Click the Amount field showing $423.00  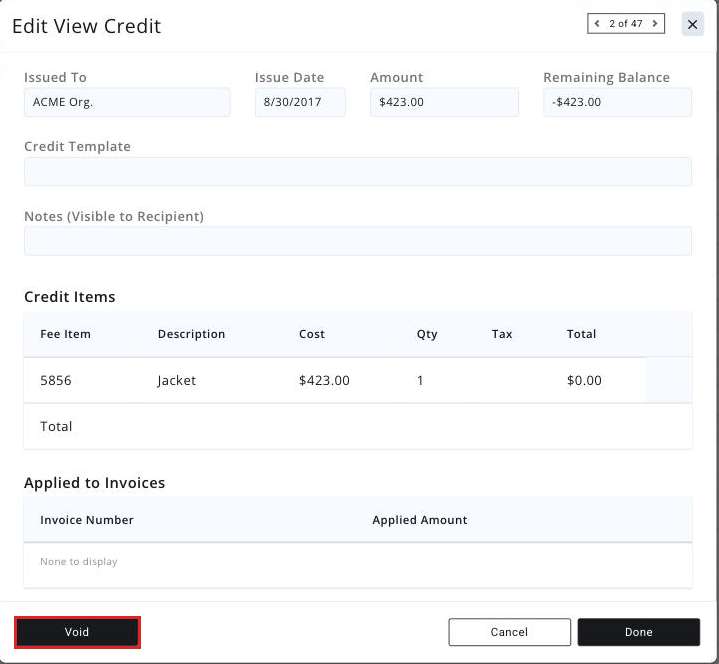(x=444, y=102)
